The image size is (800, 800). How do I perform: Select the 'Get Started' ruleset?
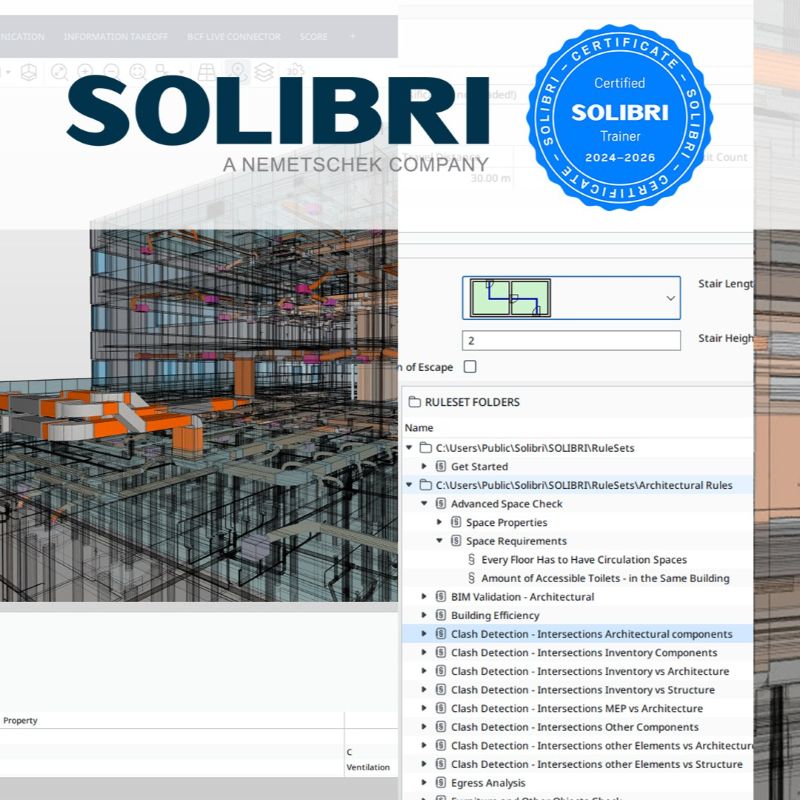(480, 466)
